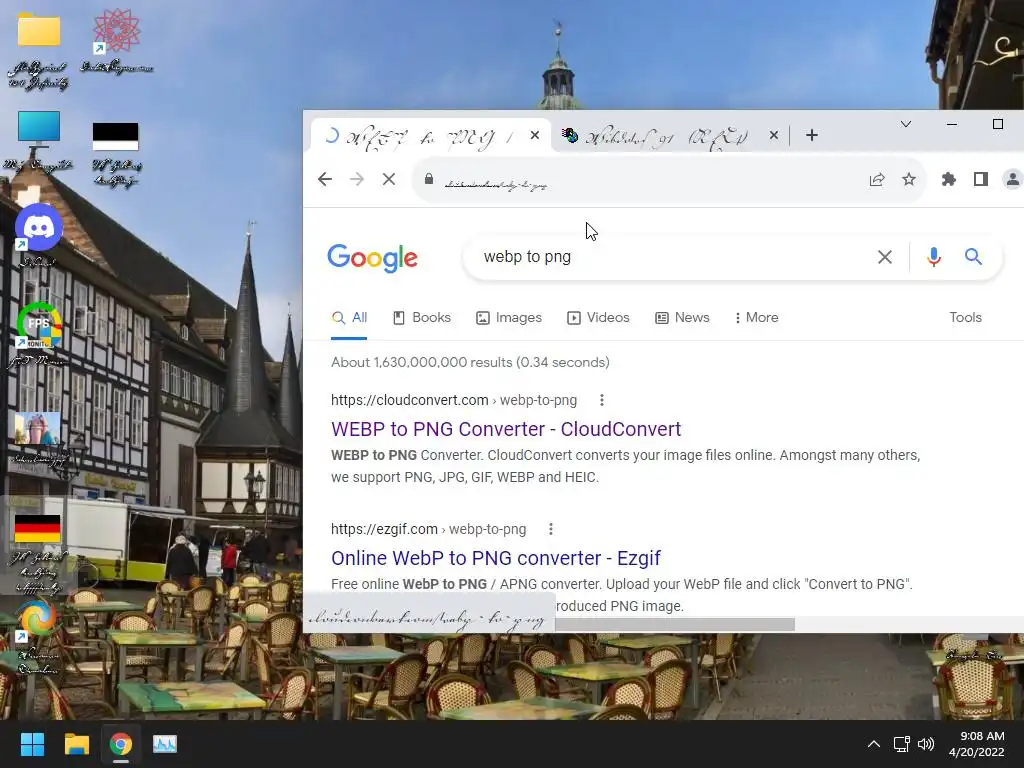The width and height of the screenshot is (1024, 768).
Task: Bookmark this page with the star icon
Action: (908, 180)
